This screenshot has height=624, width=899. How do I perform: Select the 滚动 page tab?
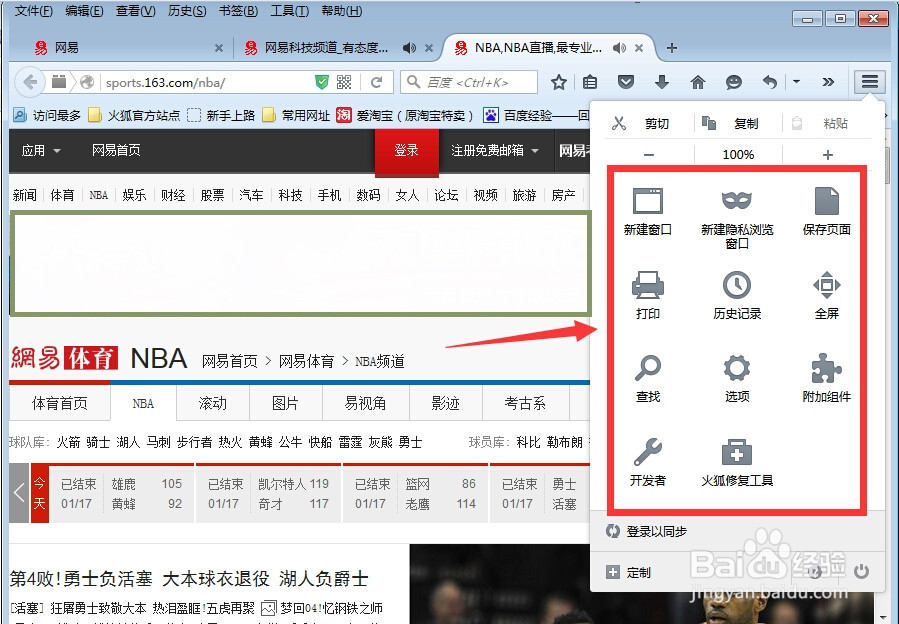213,403
